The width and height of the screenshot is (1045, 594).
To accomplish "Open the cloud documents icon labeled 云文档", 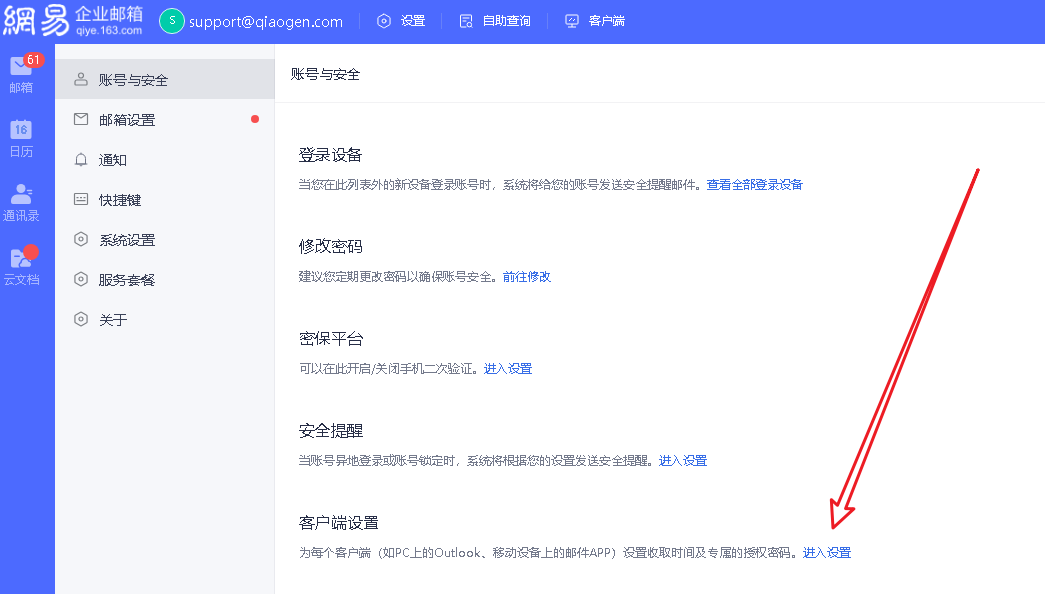I will click(21, 259).
